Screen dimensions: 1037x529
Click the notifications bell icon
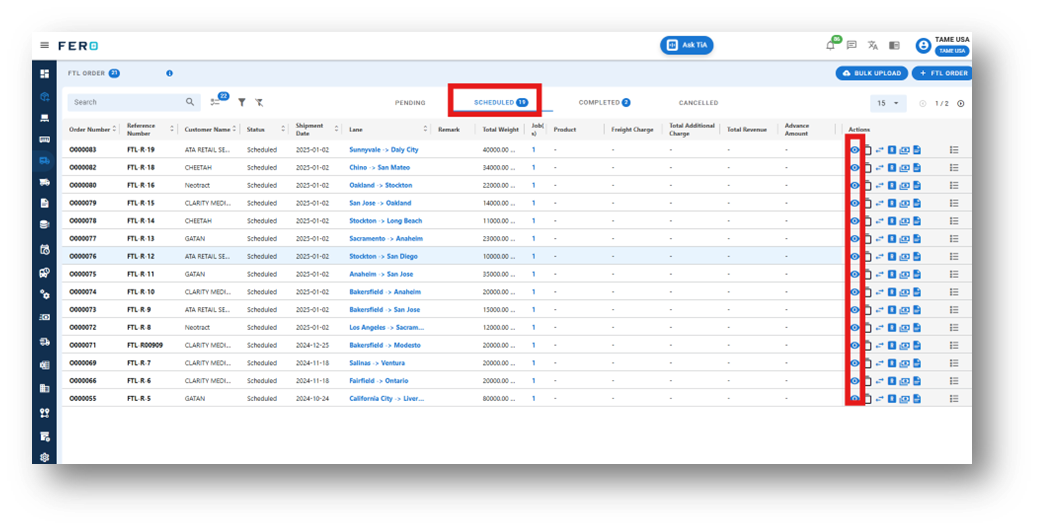coord(830,45)
